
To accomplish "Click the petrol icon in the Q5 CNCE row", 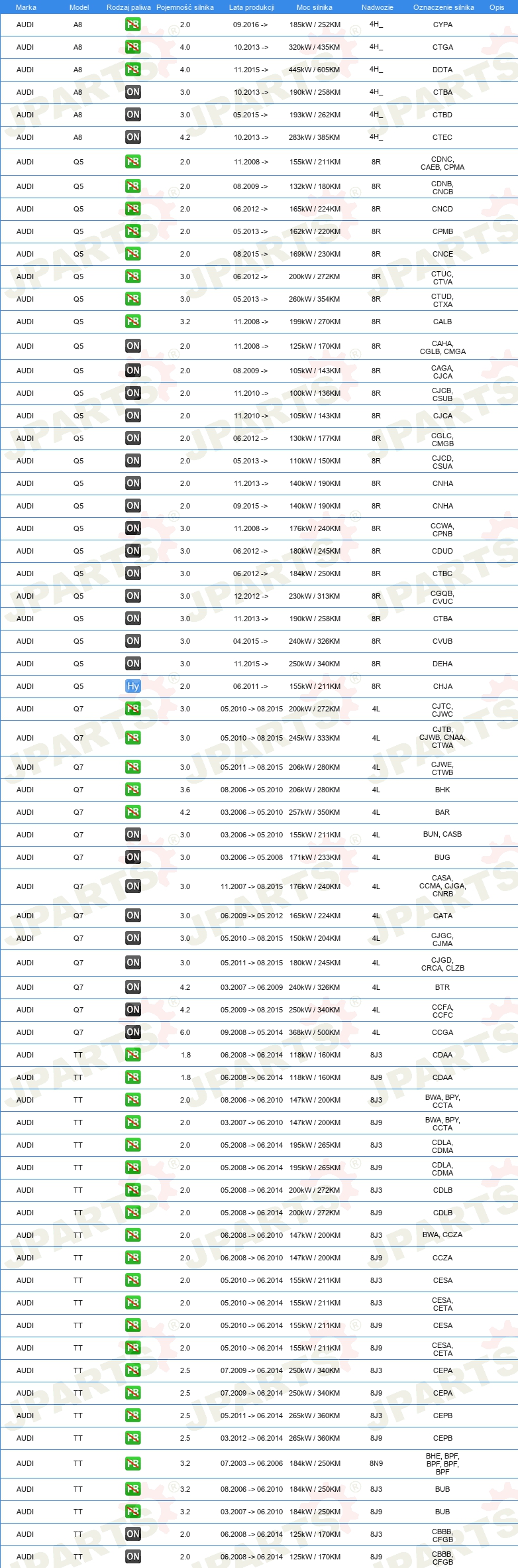I will tap(133, 254).
